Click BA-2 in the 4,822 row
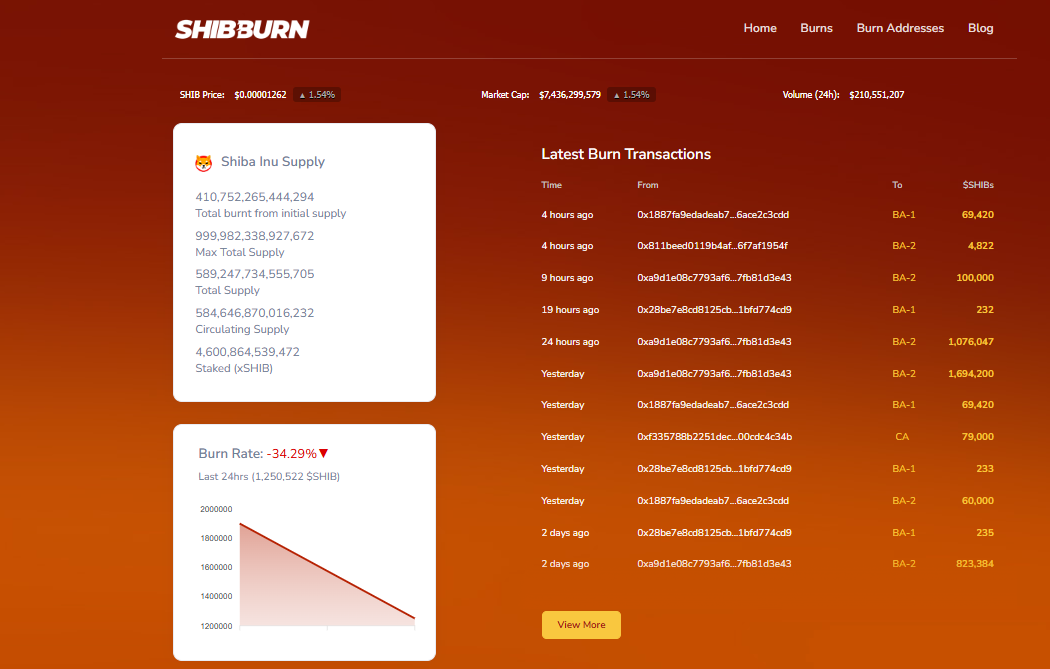 [903, 246]
